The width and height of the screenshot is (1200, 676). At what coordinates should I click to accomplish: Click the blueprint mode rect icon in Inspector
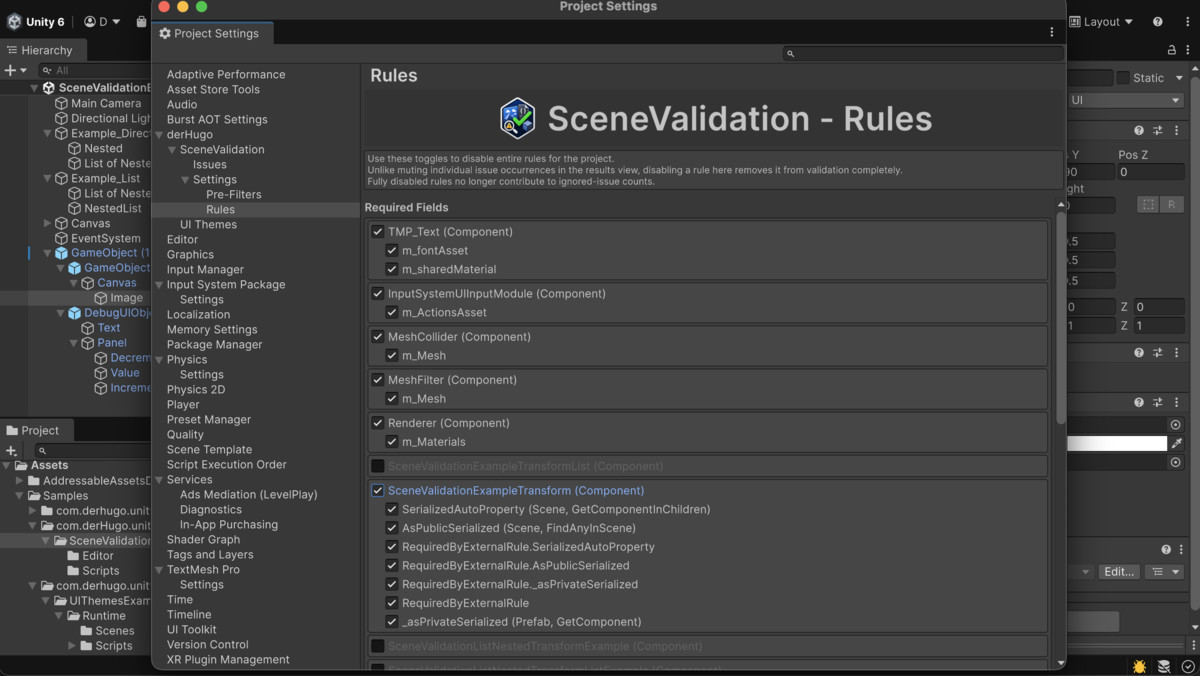pos(1148,204)
